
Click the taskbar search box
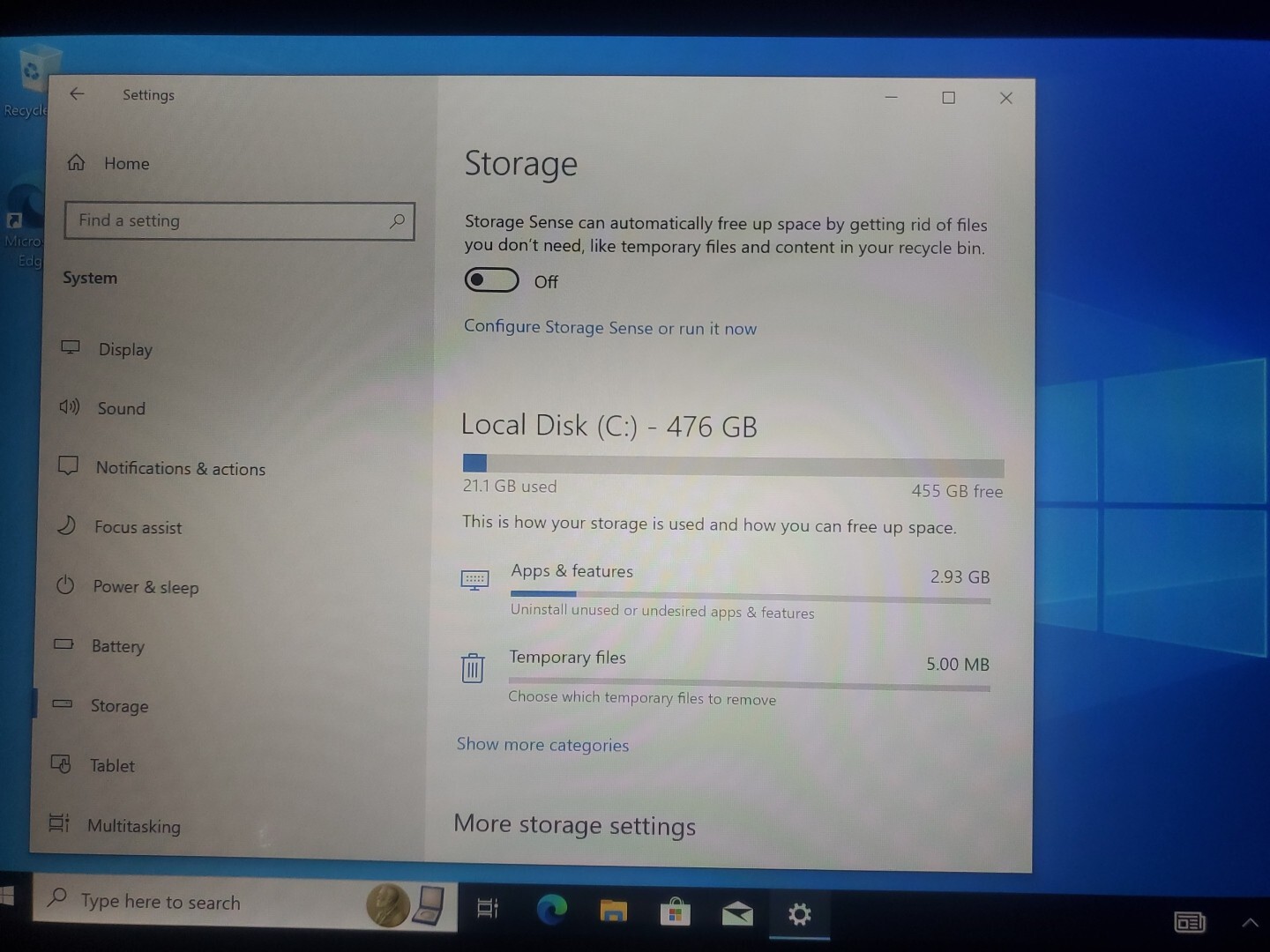pyautogui.click(x=245, y=902)
